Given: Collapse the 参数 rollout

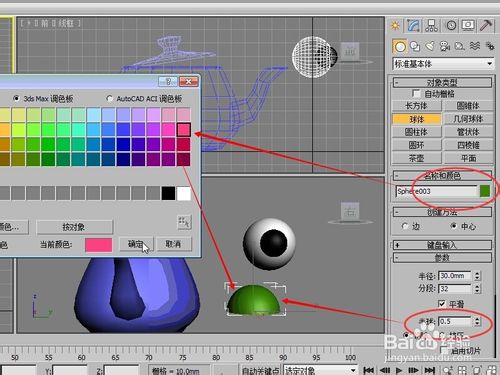Looking at the screenshot, I should point(442,258).
